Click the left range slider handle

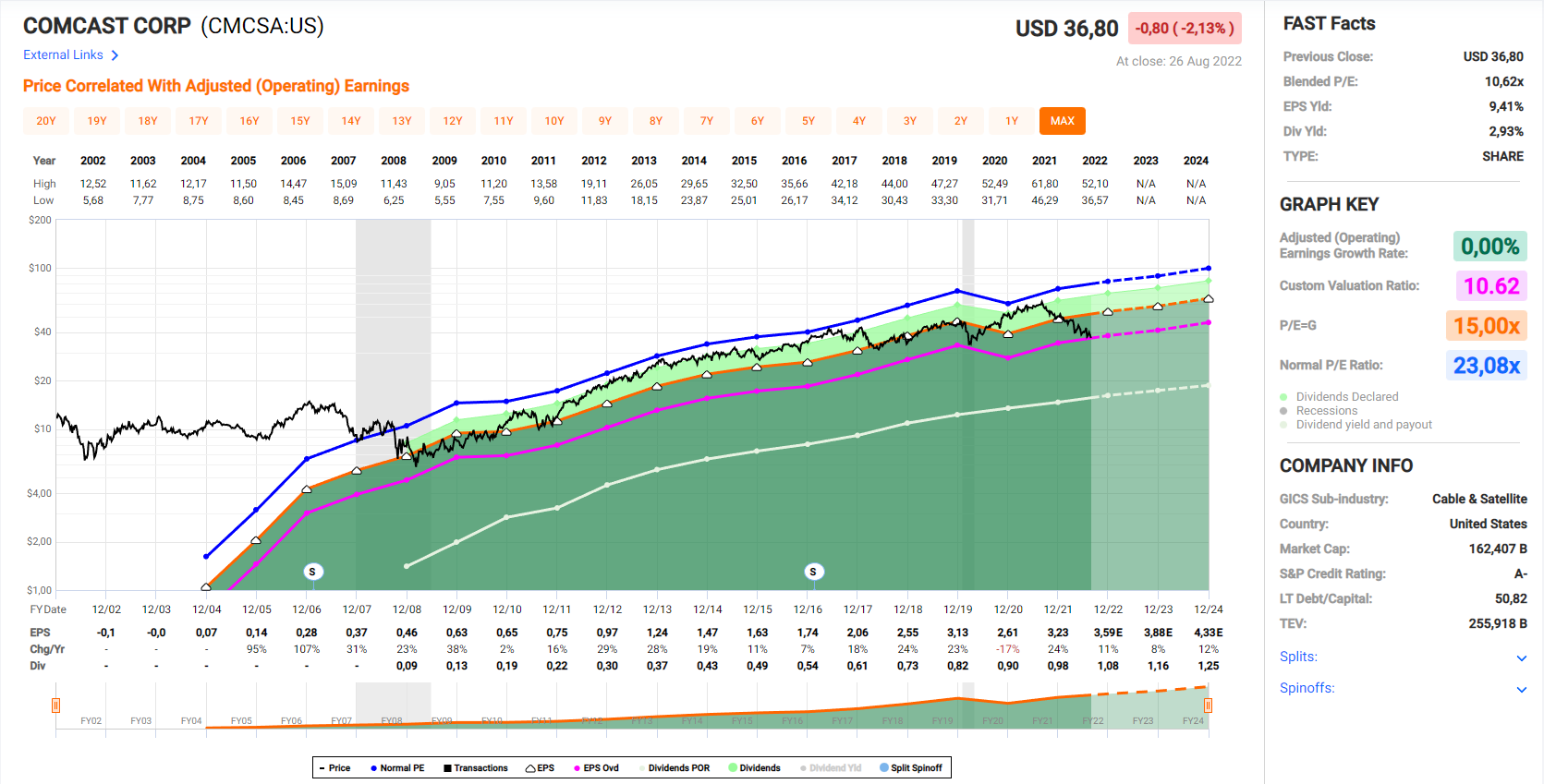55,706
